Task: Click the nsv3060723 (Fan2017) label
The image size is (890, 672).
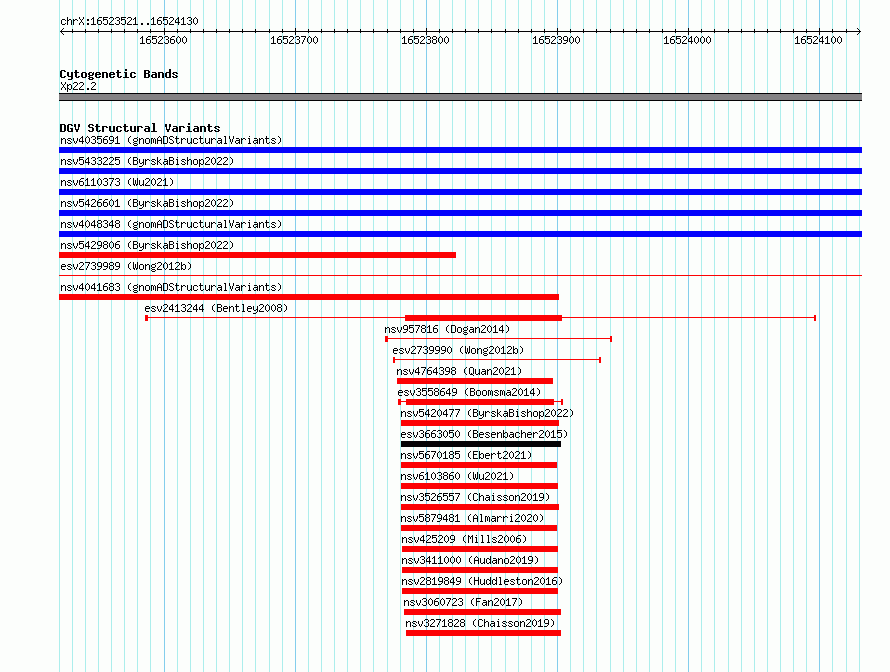Action: tap(463, 602)
